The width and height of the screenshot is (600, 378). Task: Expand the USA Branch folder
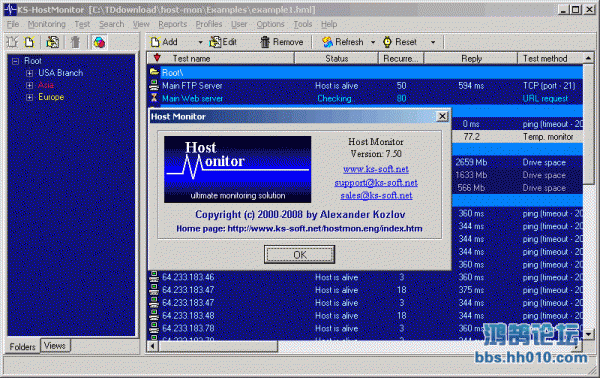[29, 73]
